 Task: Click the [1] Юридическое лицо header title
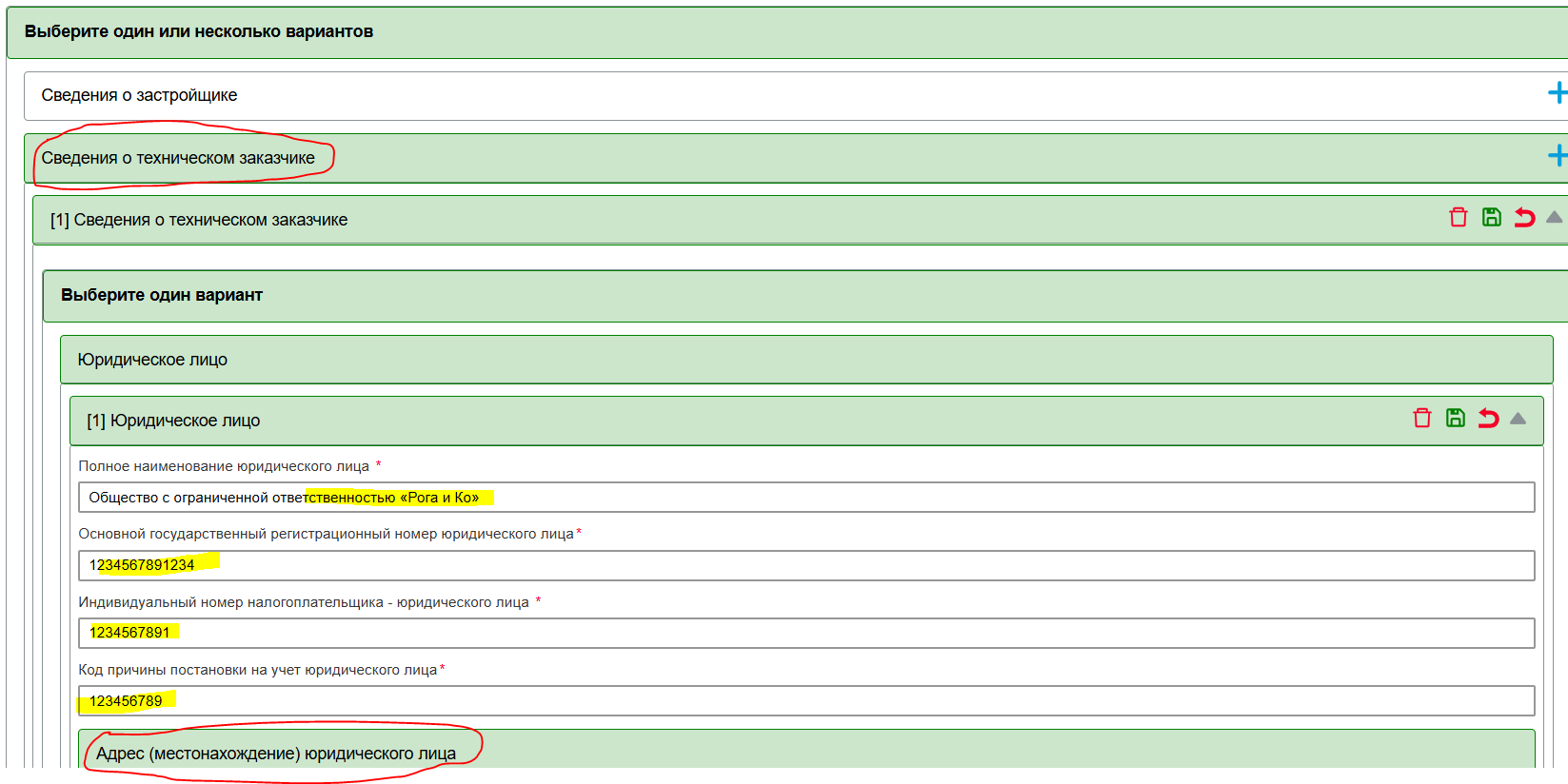[x=173, y=421]
